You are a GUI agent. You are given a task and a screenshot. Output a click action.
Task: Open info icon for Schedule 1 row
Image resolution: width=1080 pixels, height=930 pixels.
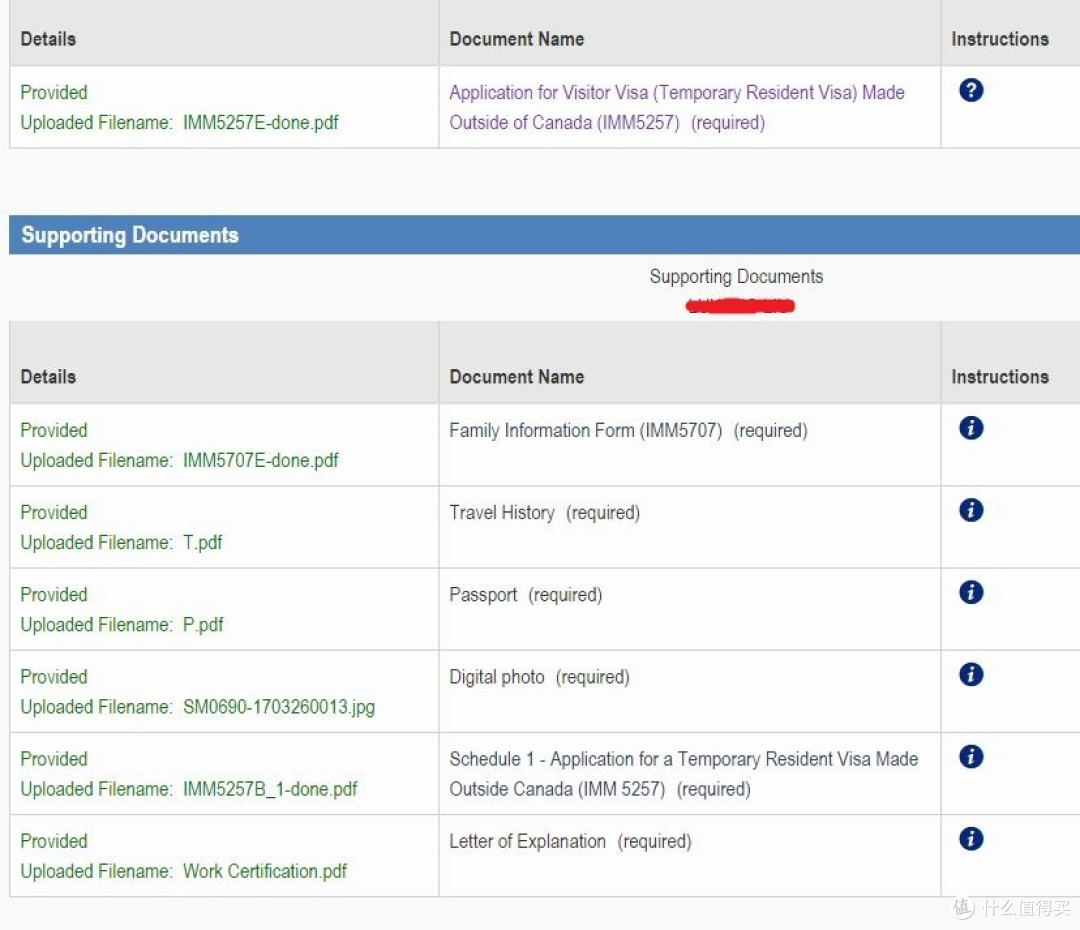click(x=970, y=756)
